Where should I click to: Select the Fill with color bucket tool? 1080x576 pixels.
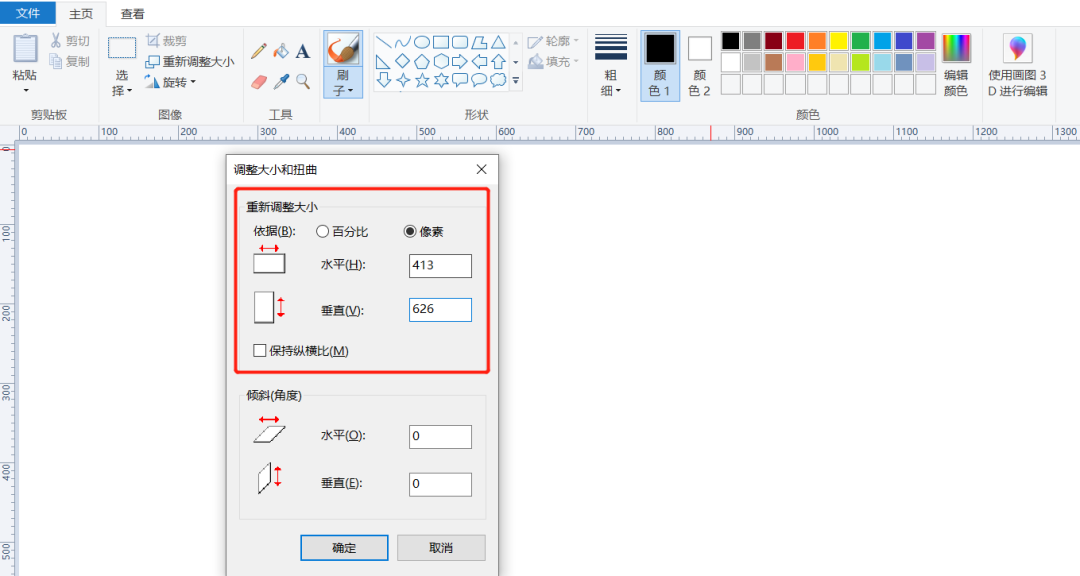pyautogui.click(x=280, y=50)
